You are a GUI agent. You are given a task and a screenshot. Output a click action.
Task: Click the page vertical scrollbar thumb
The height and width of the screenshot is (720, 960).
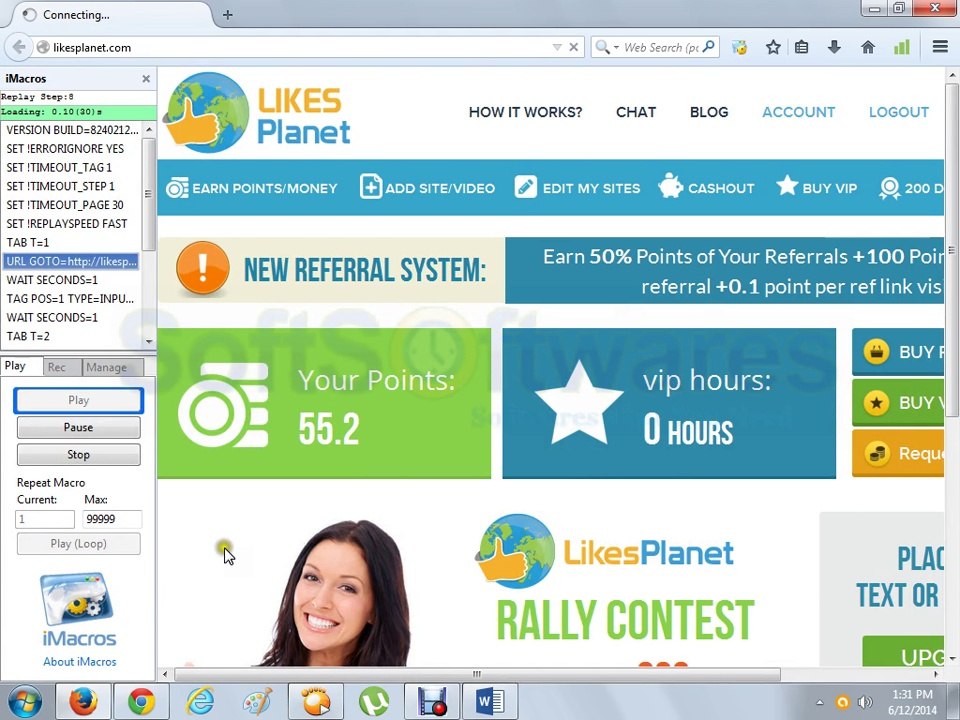951,250
